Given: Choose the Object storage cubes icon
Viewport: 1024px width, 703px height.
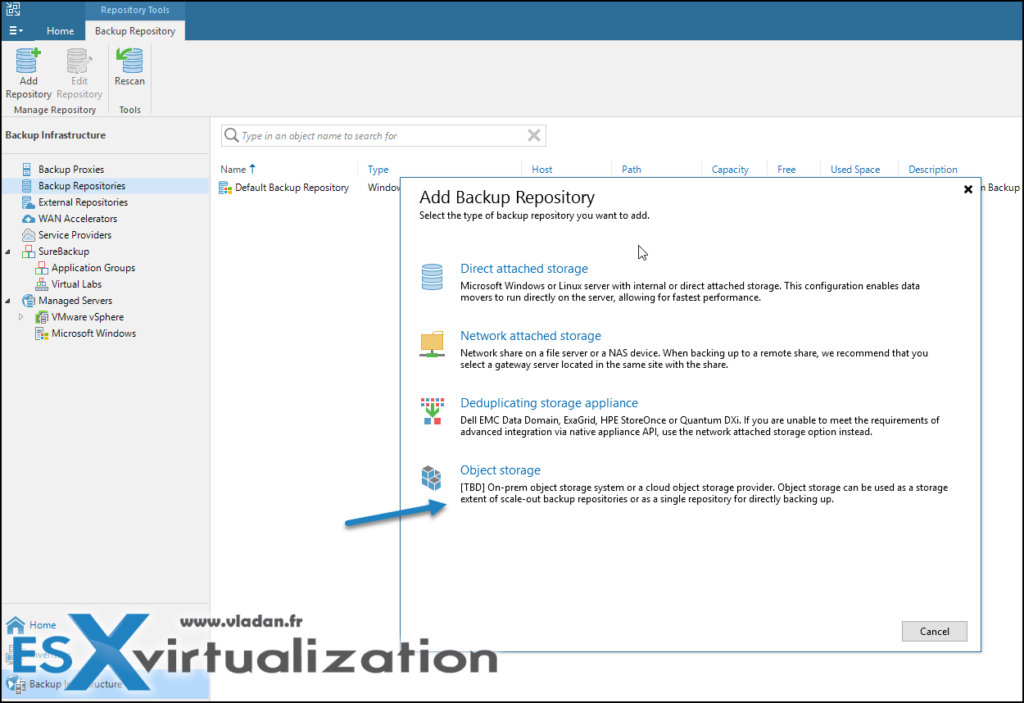Looking at the screenshot, I should point(432,478).
